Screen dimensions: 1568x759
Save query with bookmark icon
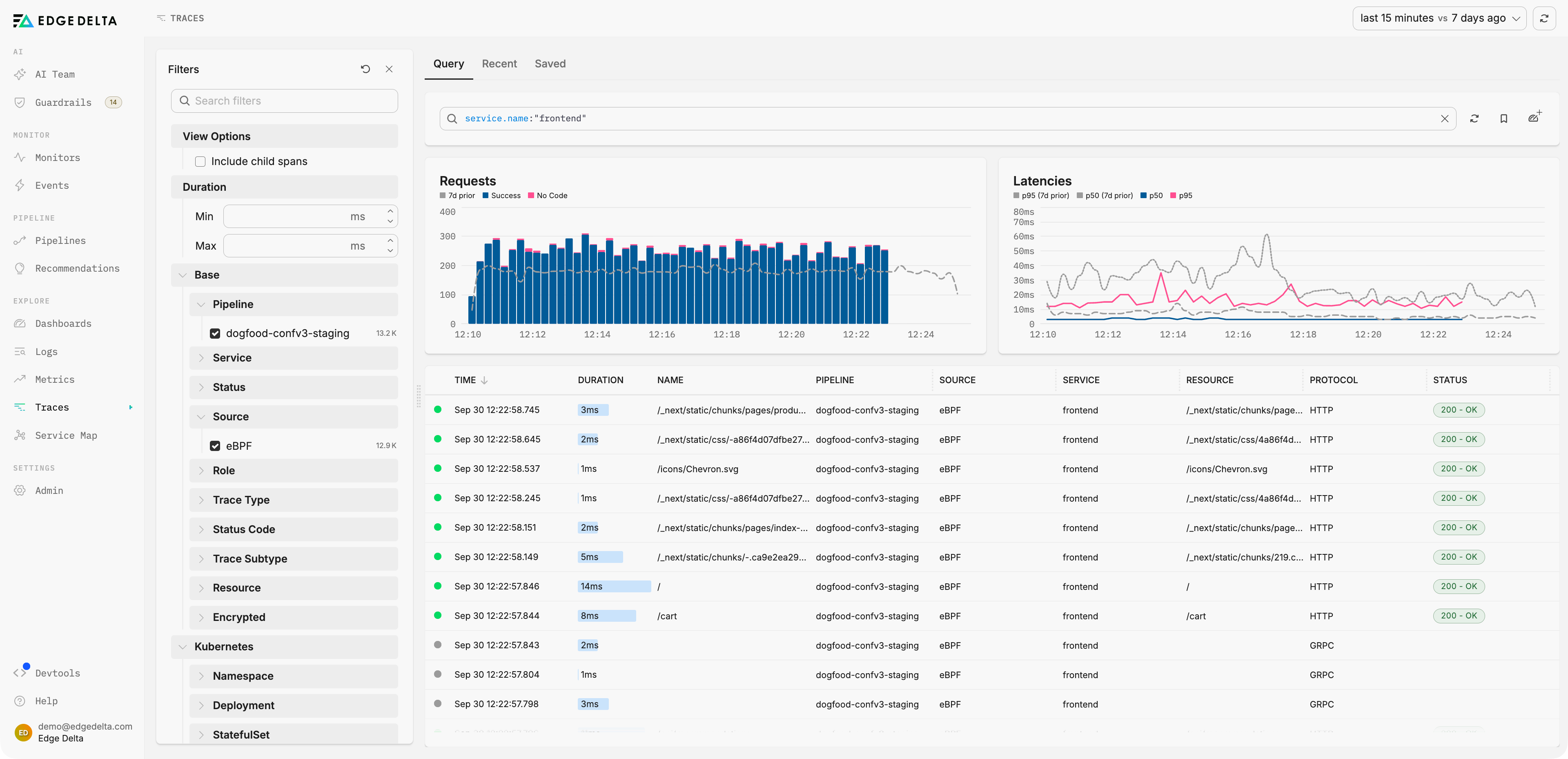click(x=1503, y=119)
